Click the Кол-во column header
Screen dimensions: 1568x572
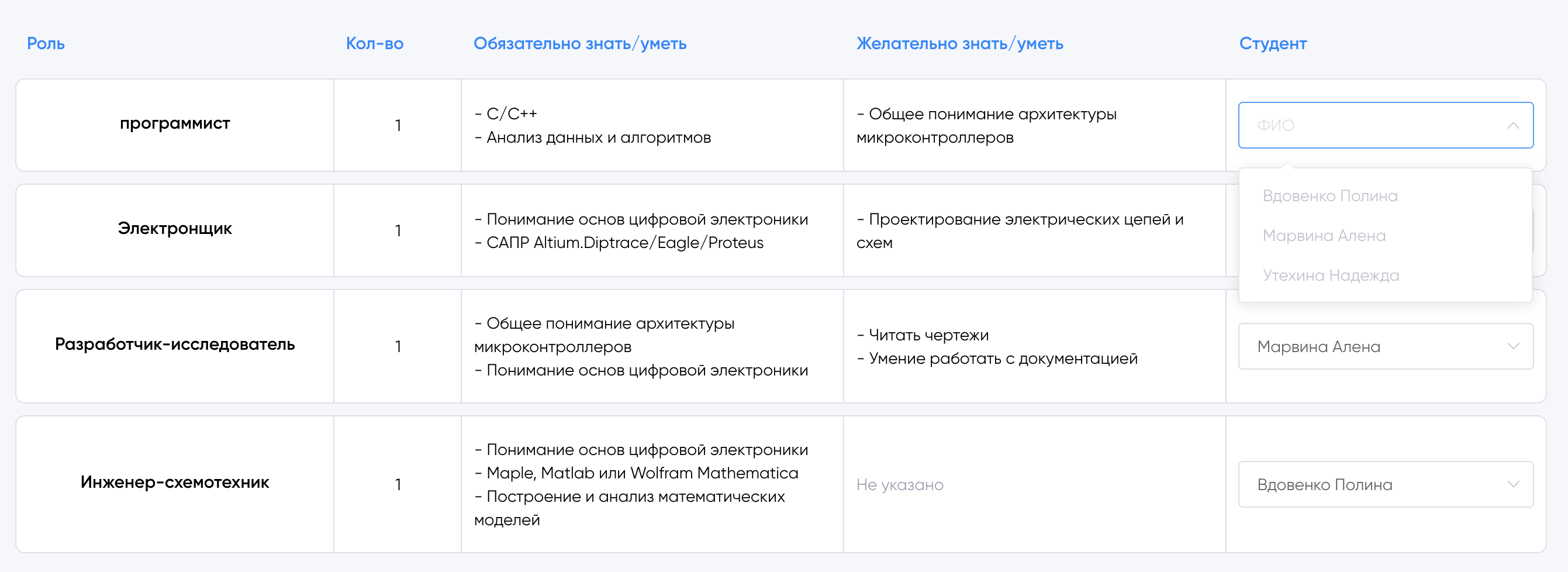(374, 44)
